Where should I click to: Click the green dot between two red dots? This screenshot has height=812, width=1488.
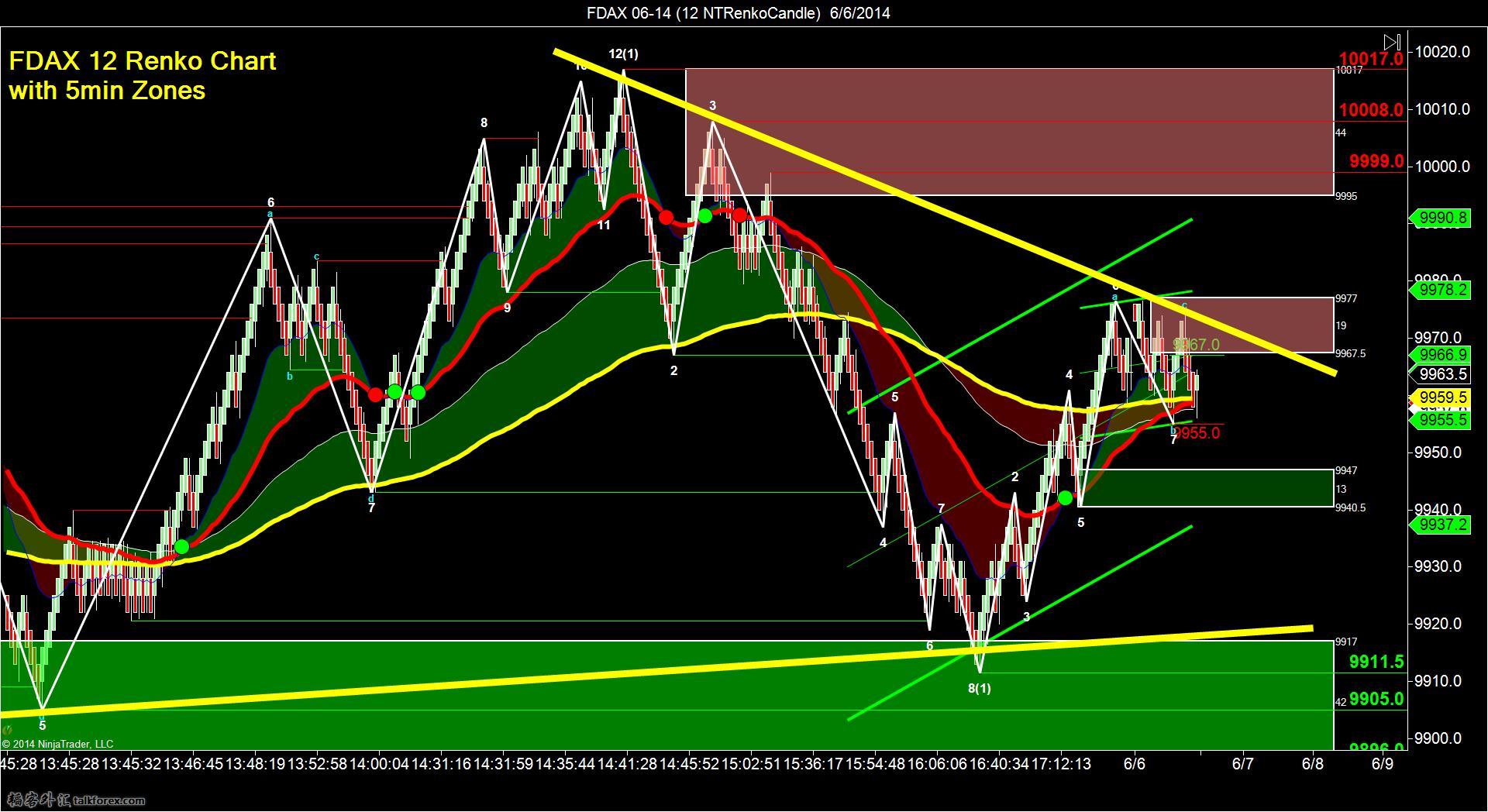click(x=704, y=216)
